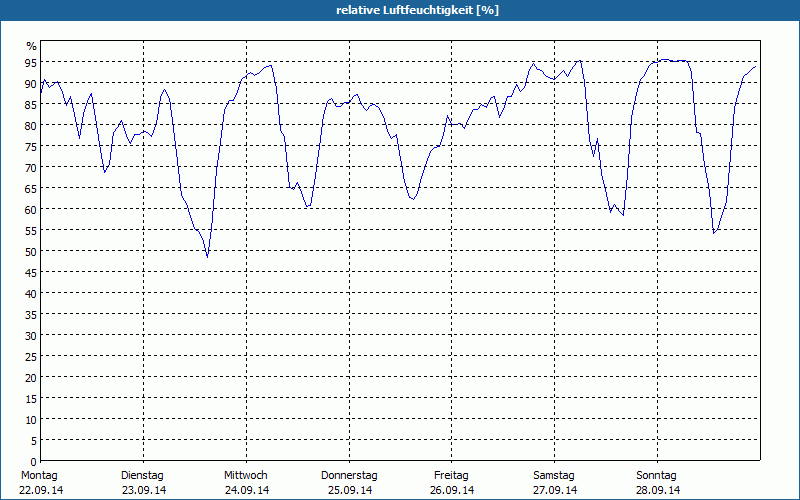800x500 pixels.
Task: Click the date '27.09.14'
Action: click(555, 490)
